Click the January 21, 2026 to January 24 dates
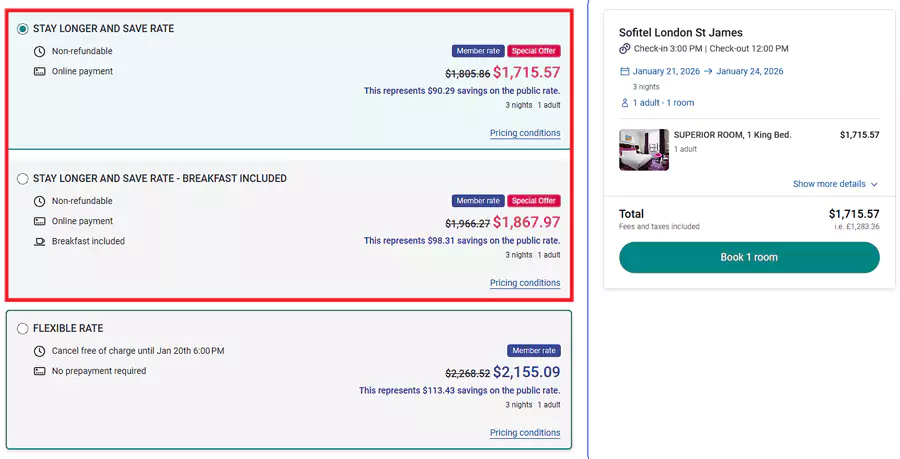This screenshot has height=459, width=900. click(x=708, y=72)
